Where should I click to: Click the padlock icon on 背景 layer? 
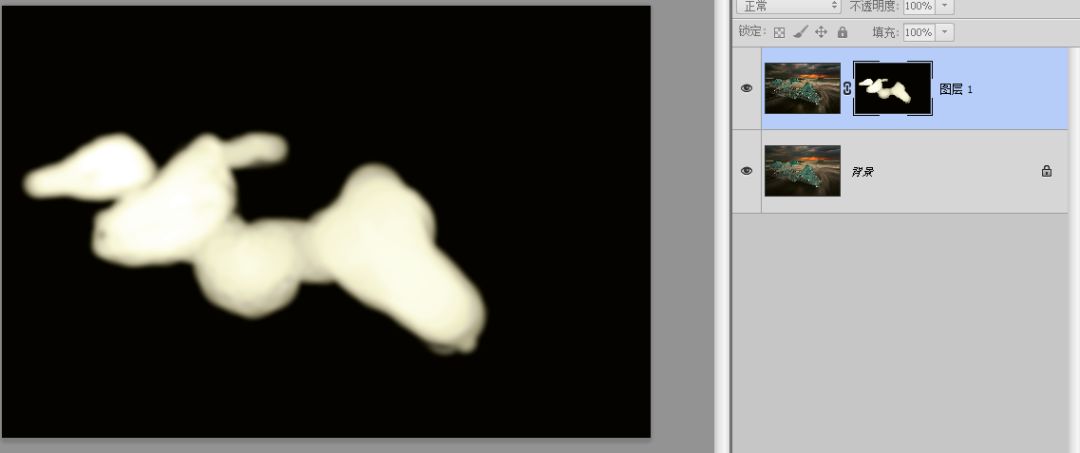[x=1046, y=171]
